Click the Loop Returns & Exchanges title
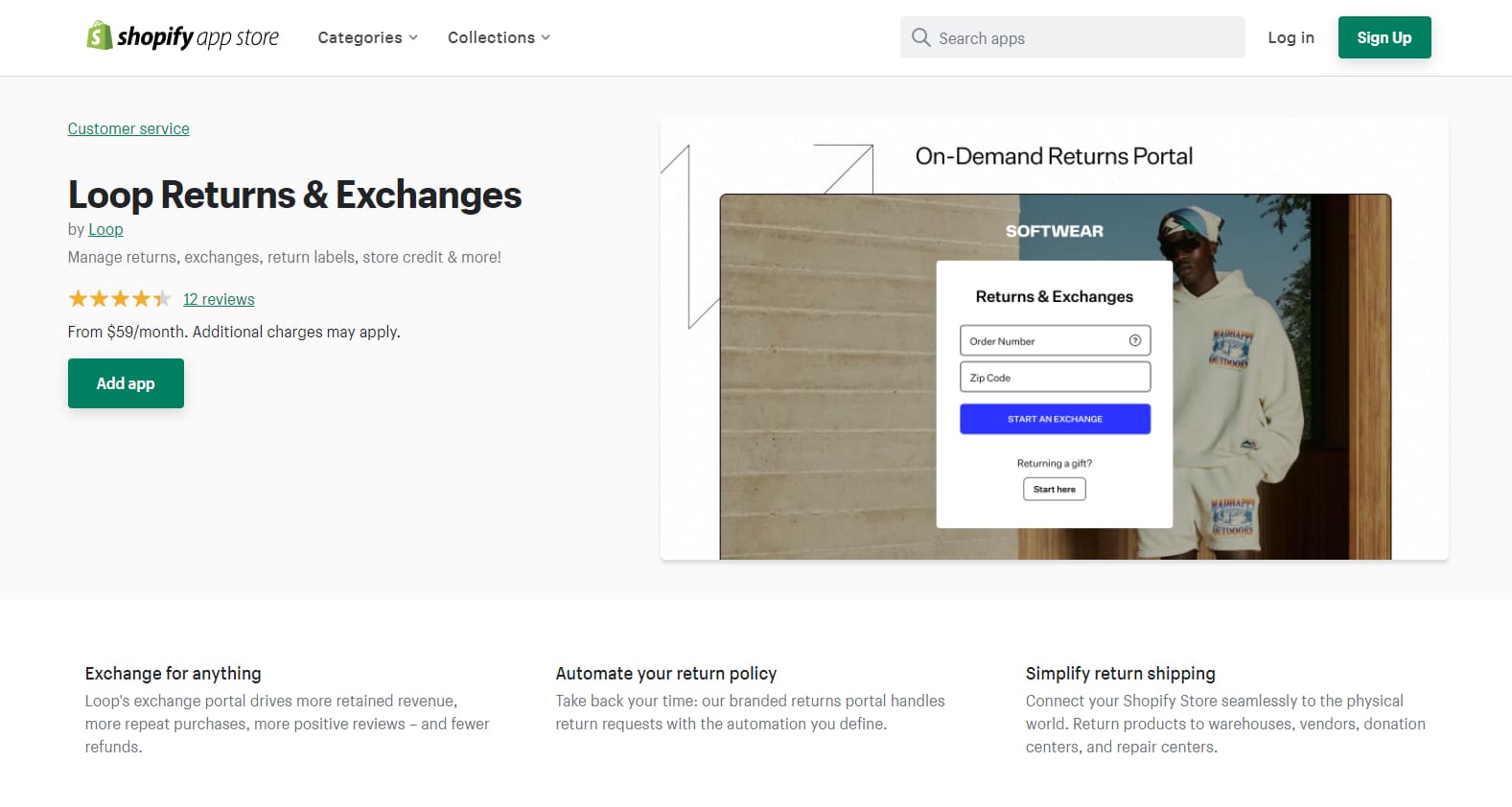 coord(294,195)
